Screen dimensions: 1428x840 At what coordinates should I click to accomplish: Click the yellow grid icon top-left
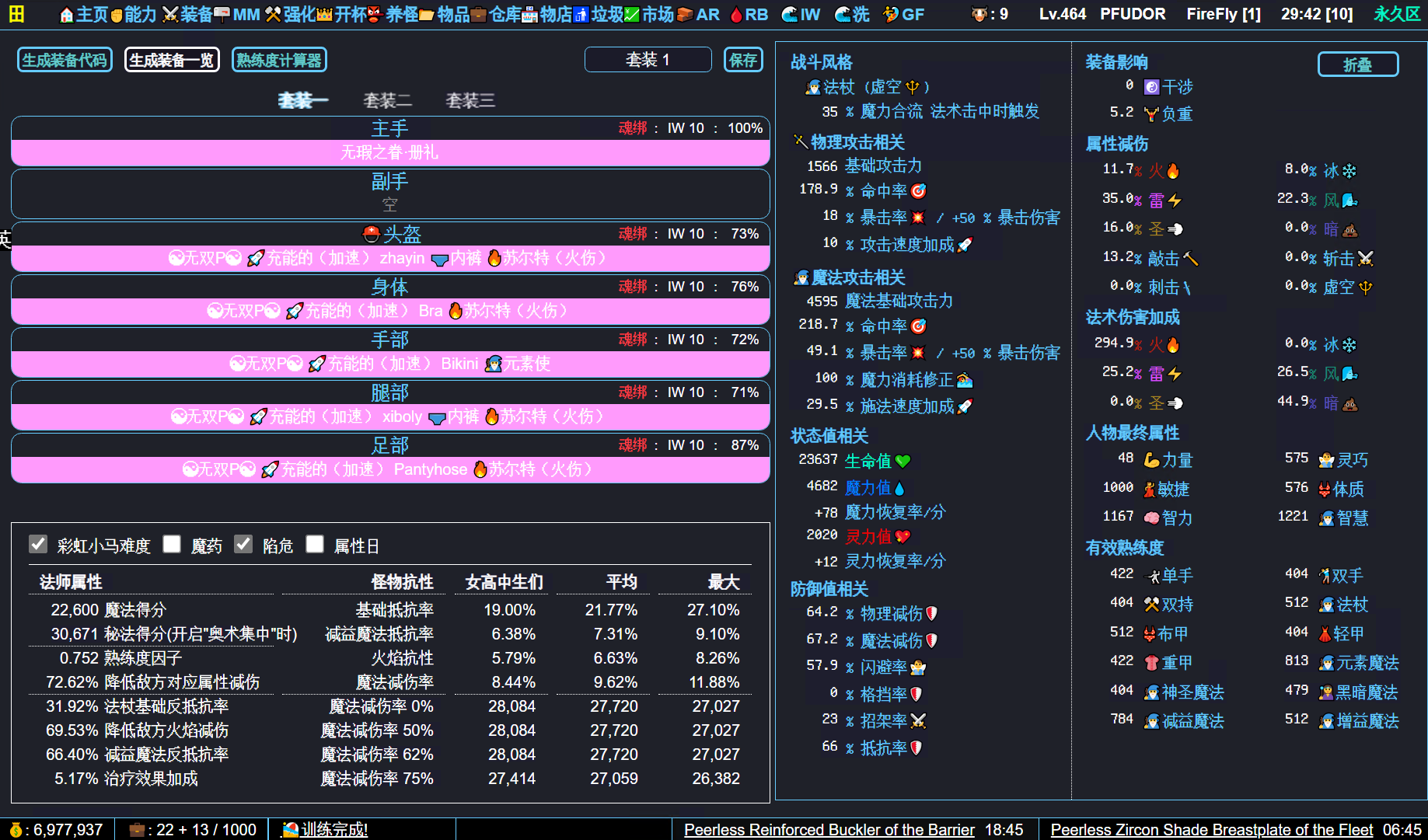(16, 14)
